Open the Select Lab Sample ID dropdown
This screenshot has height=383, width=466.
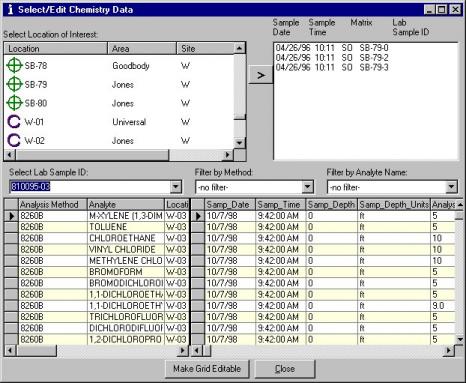point(176,187)
